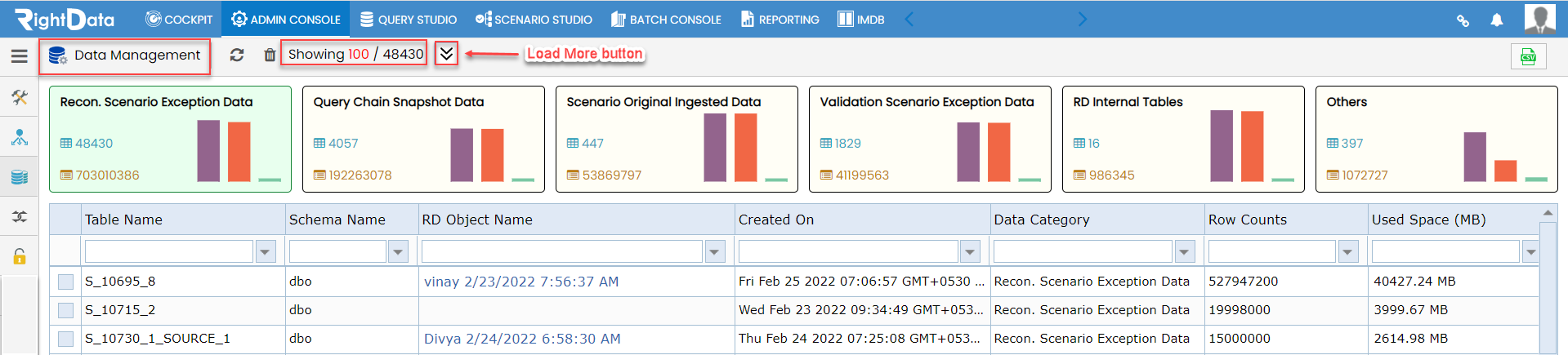Screen dimensions: 1568x355
Task: Open notifications bell icon
Action: 1496,20
